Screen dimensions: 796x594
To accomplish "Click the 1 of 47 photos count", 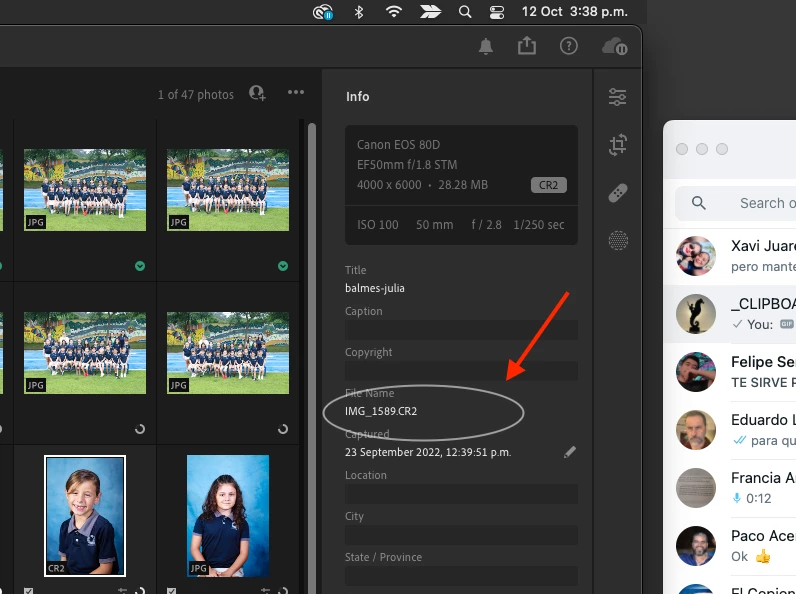I will pyautogui.click(x=195, y=94).
